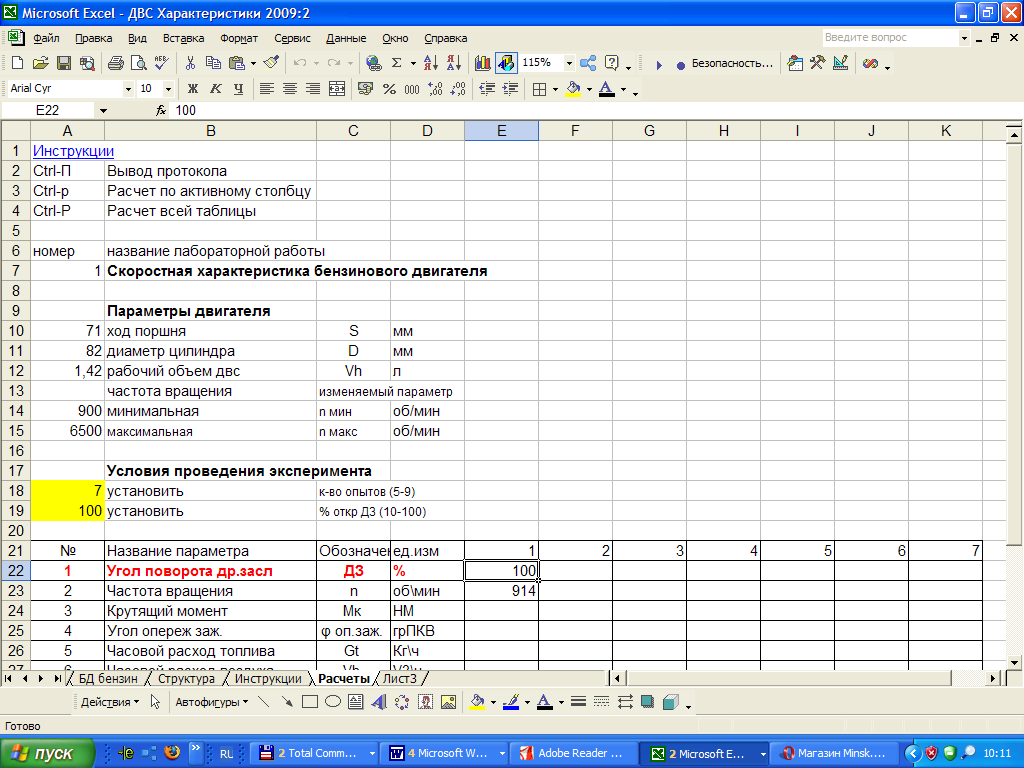Expand Name Box dropdown arrow
Image resolution: width=1024 pixels, height=768 pixels.
tap(103, 111)
